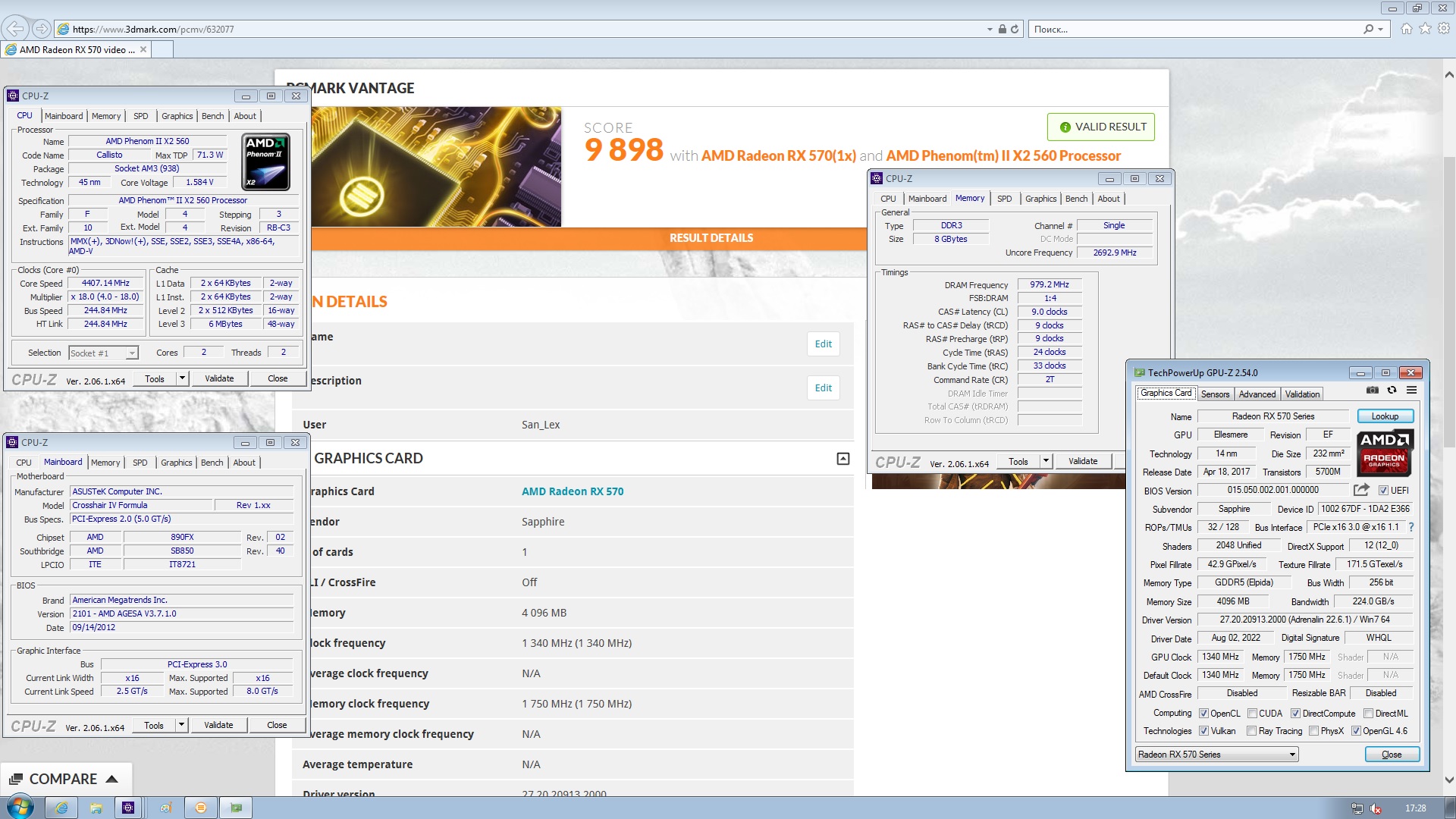
Task: Click the muted volume tray icon
Action: tap(1376, 808)
